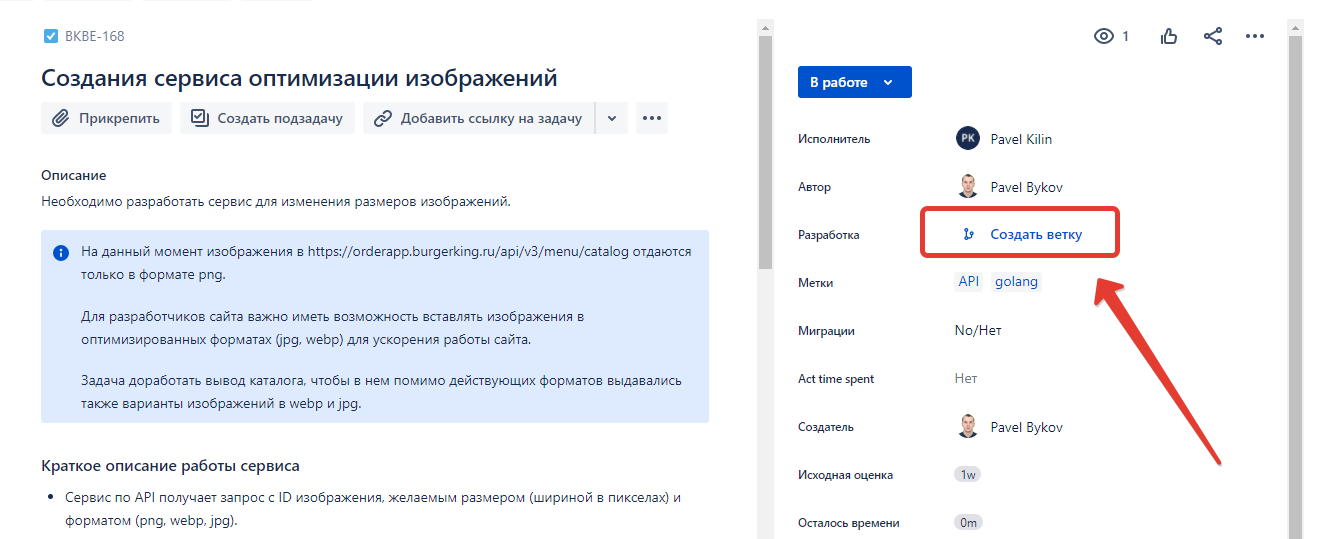Viewport: 1320px width, 539px height.
Task: Click the "Создать ветку" link
Action: pyautogui.click(x=1035, y=235)
